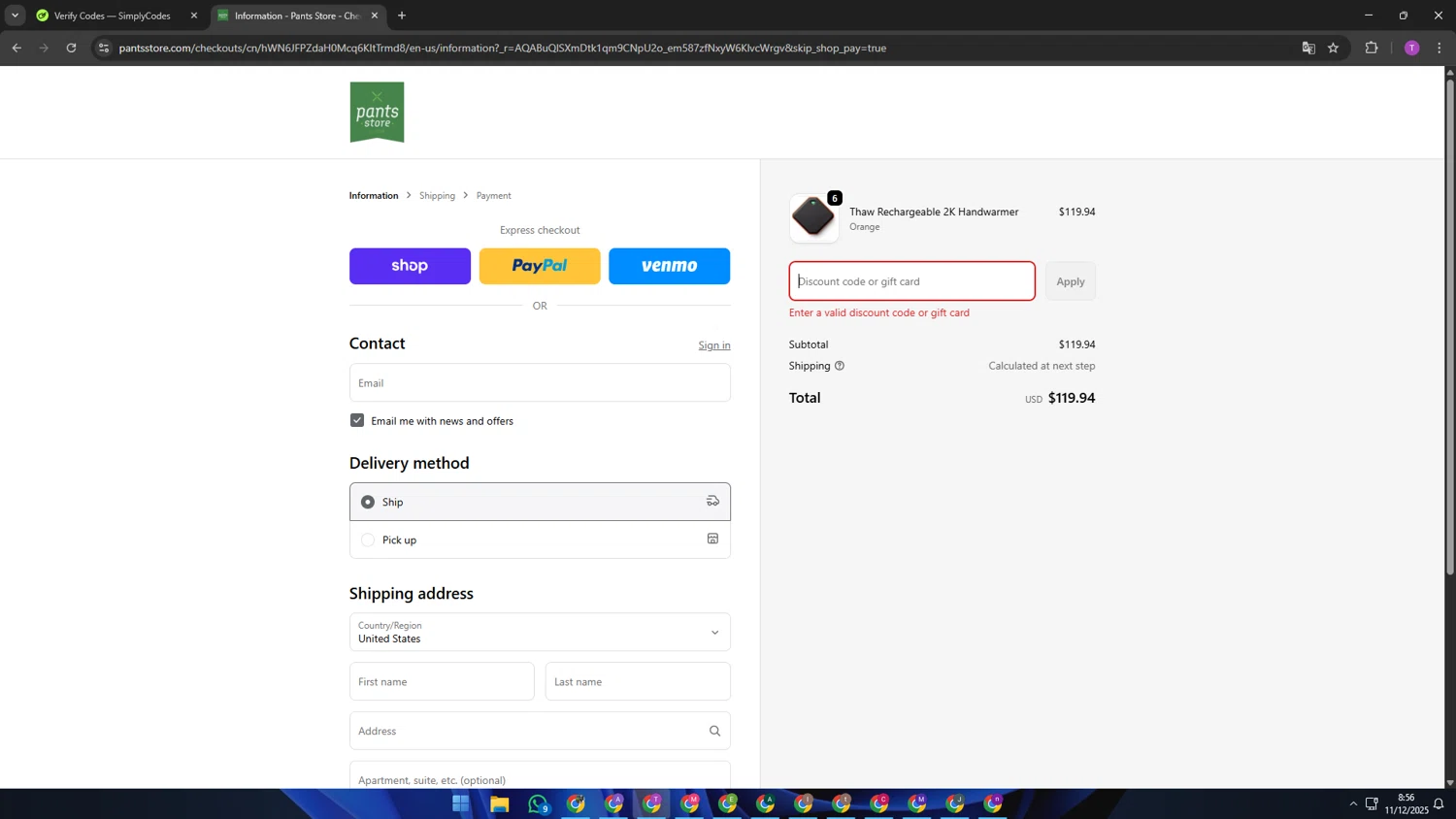The image size is (1456, 819).
Task: Uncheck Email me with news and offers
Action: pos(357,420)
